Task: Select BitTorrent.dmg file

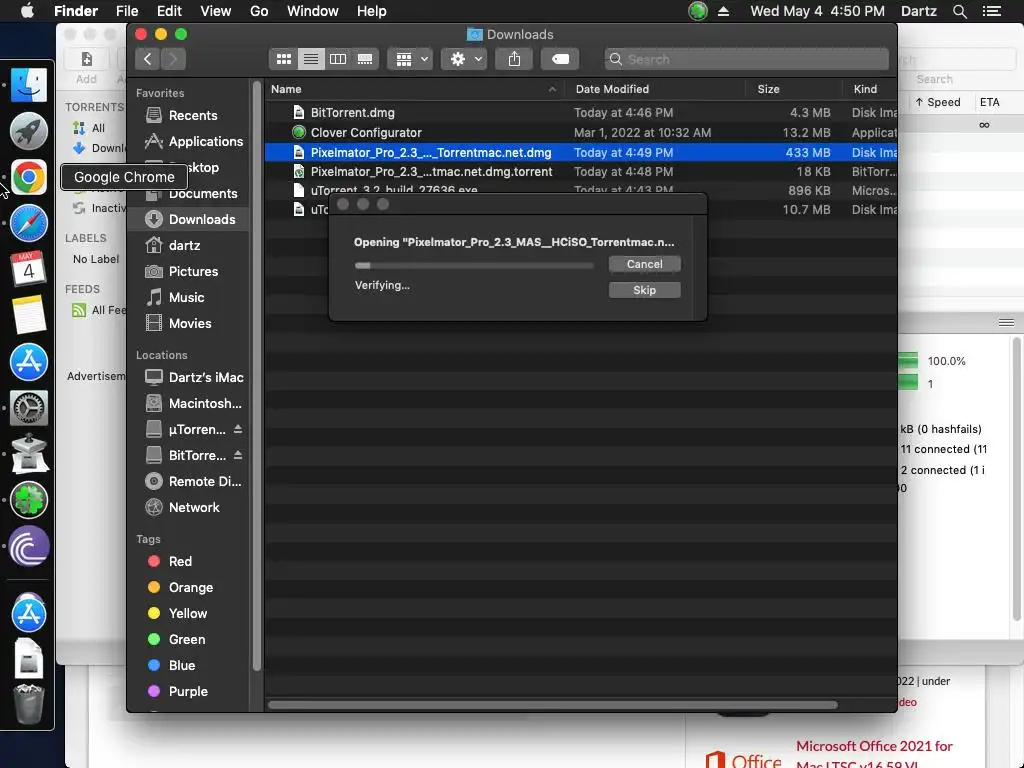Action: [581, 113]
